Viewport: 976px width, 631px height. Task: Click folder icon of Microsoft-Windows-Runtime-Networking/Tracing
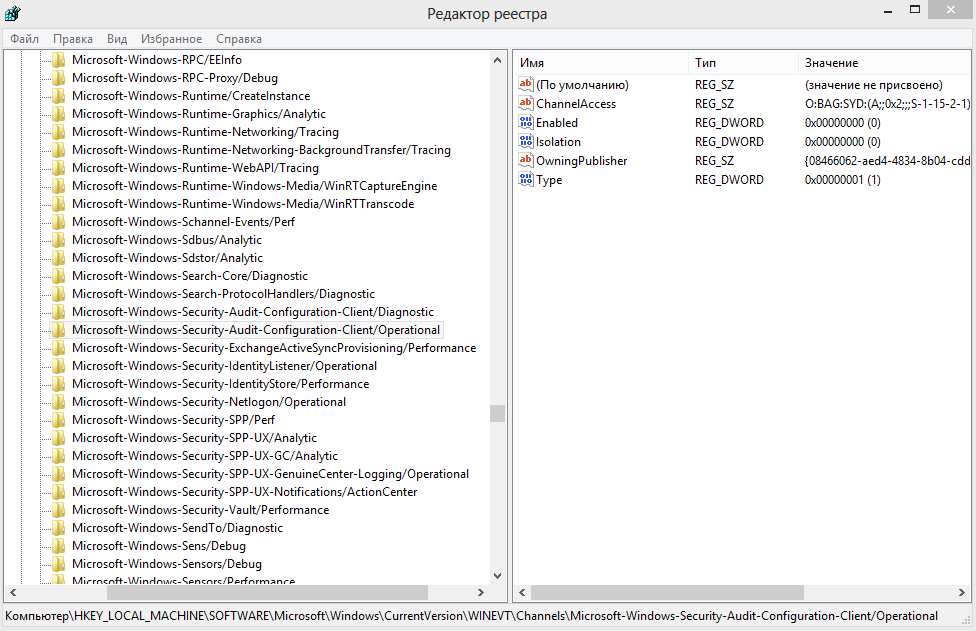(x=59, y=132)
